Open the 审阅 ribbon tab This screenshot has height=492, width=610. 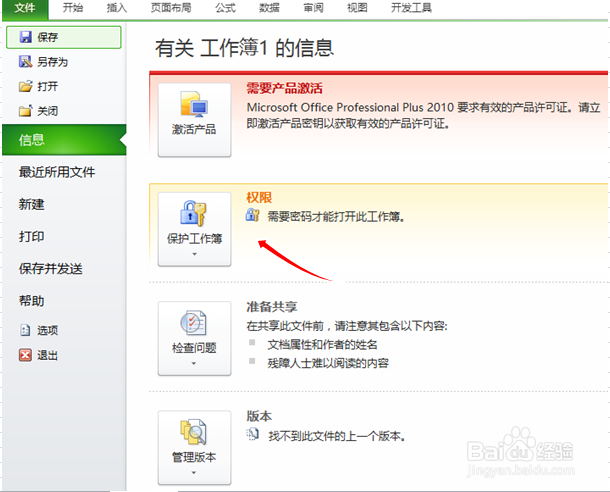tap(313, 8)
